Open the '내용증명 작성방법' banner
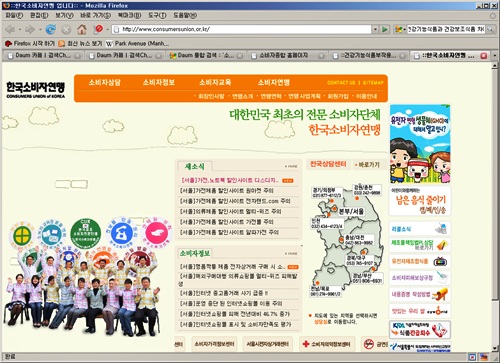The height and width of the screenshot is (363, 500). click(x=420, y=294)
